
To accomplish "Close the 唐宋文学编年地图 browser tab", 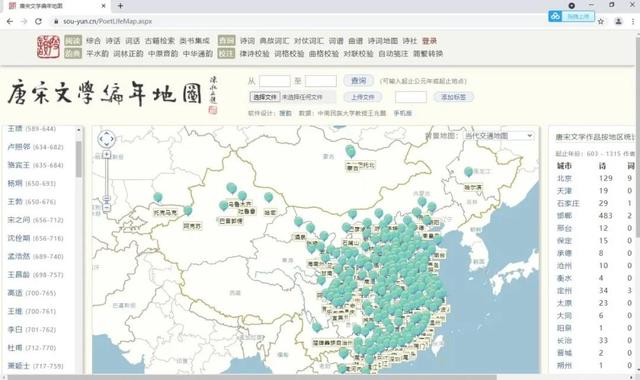I will click(103, 6).
